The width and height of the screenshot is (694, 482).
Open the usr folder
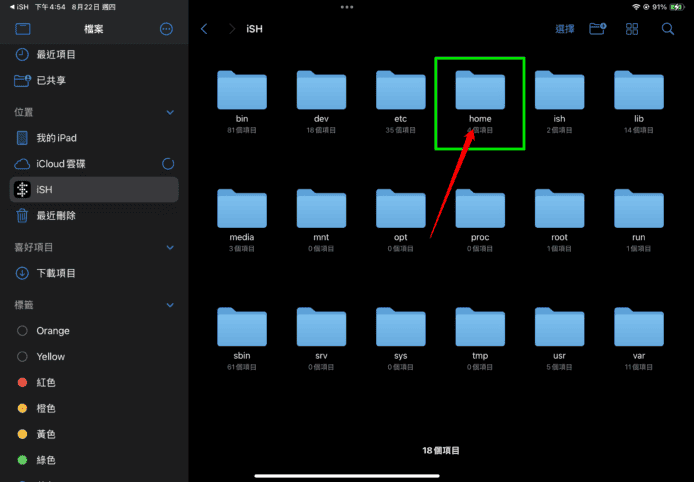pyautogui.click(x=559, y=330)
